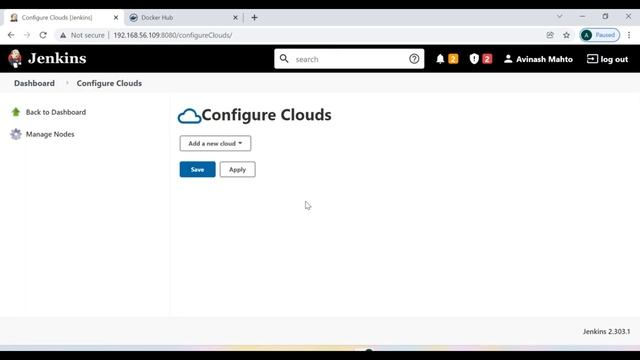Click the Jenkins 2.303.1 version link
Viewport: 640px width, 360px height.
point(606,331)
